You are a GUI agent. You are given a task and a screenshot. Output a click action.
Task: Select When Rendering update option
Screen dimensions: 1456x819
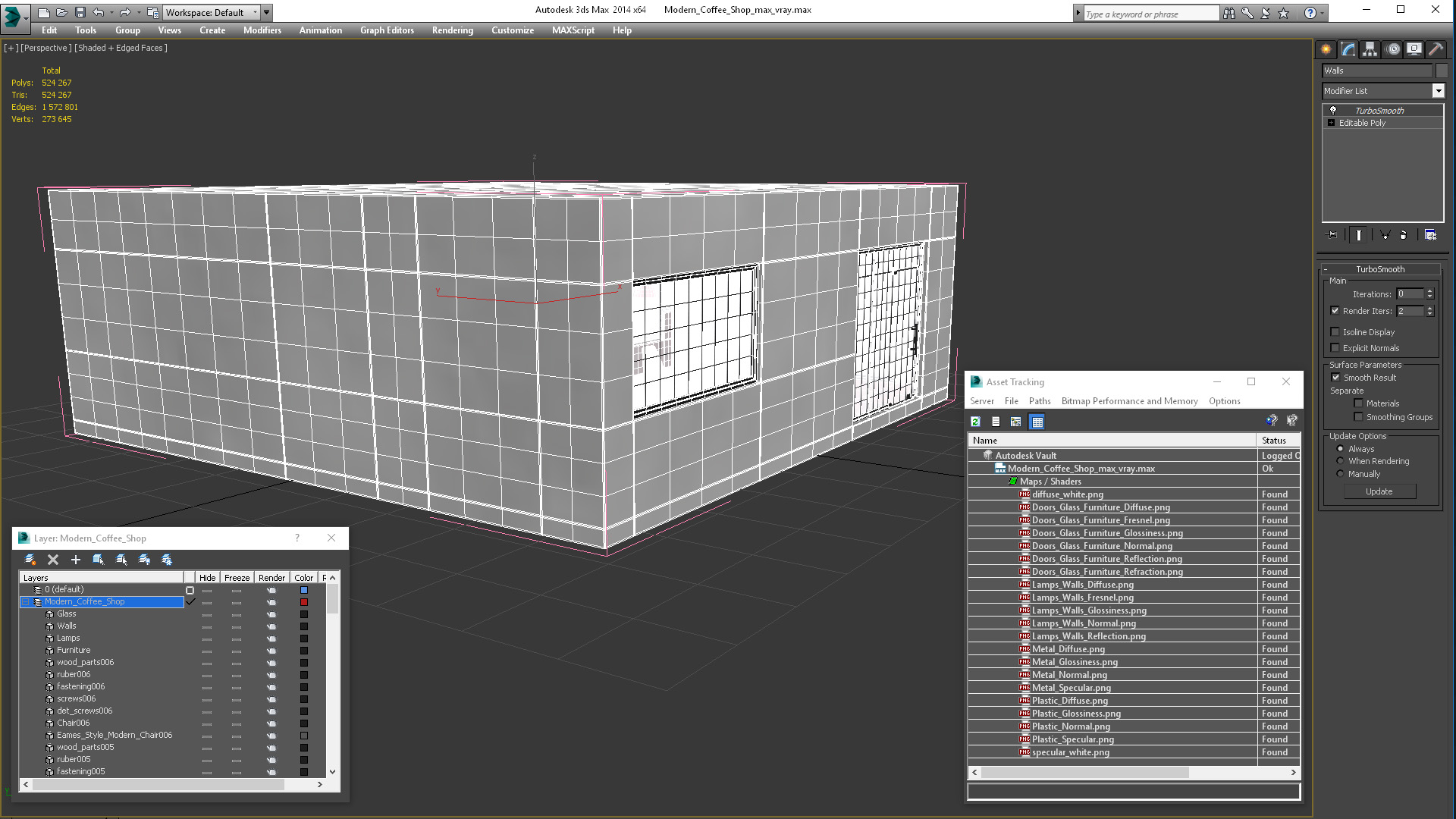(x=1340, y=461)
